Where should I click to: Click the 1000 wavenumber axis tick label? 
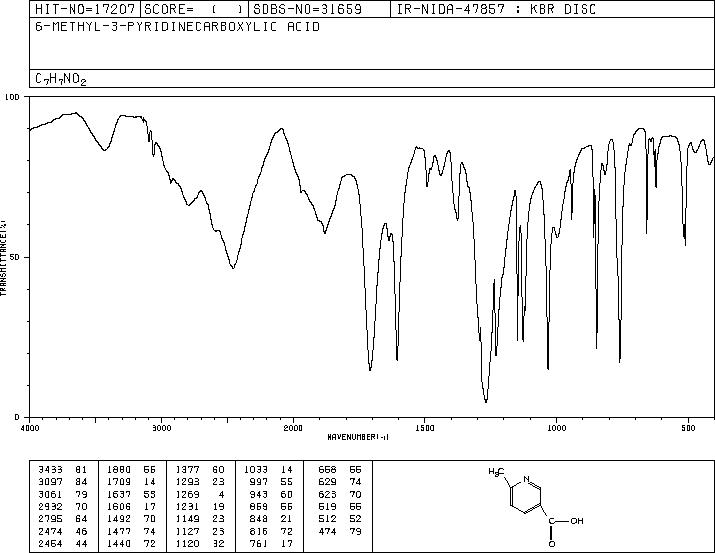pos(556,428)
